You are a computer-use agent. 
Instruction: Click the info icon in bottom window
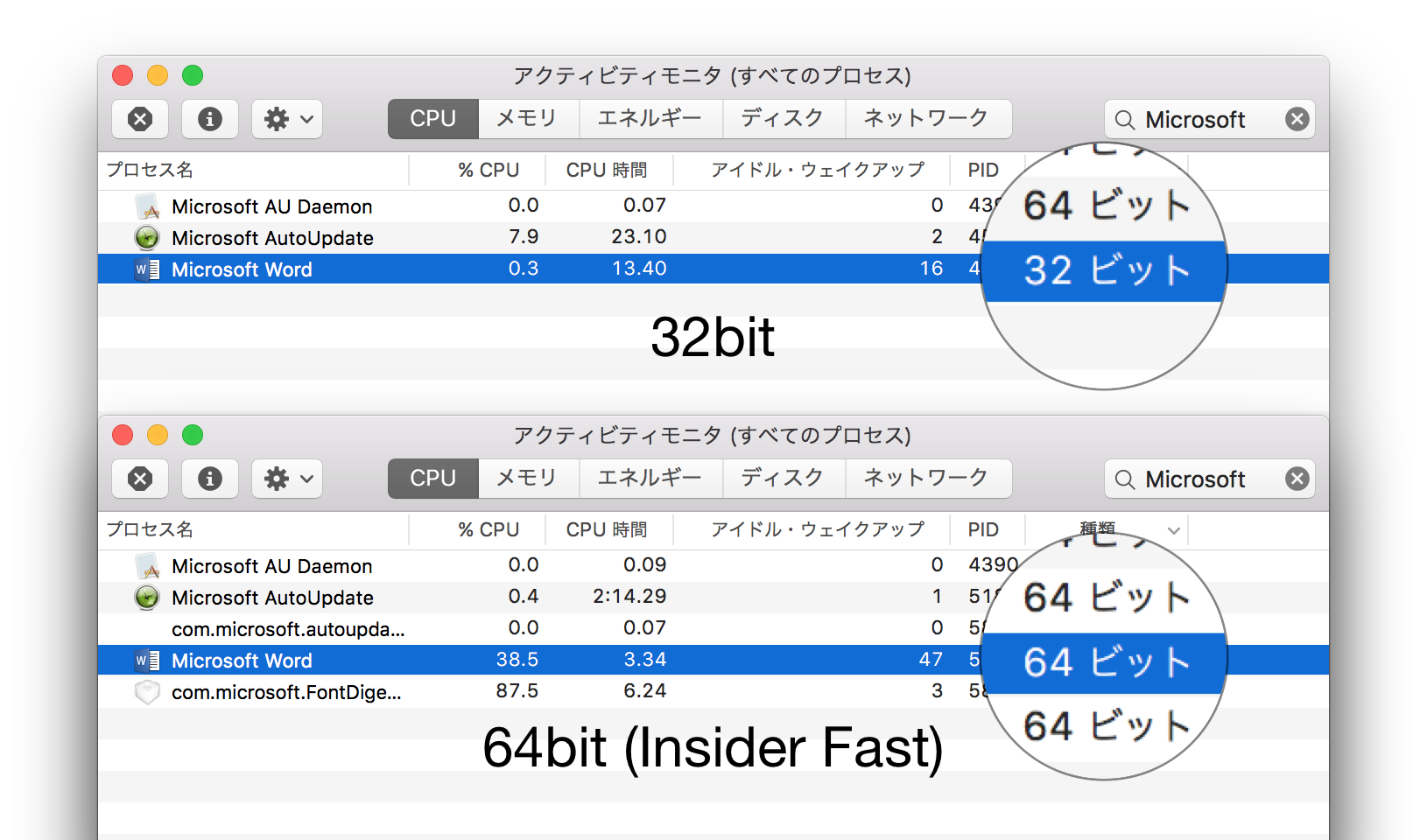[210, 479]
